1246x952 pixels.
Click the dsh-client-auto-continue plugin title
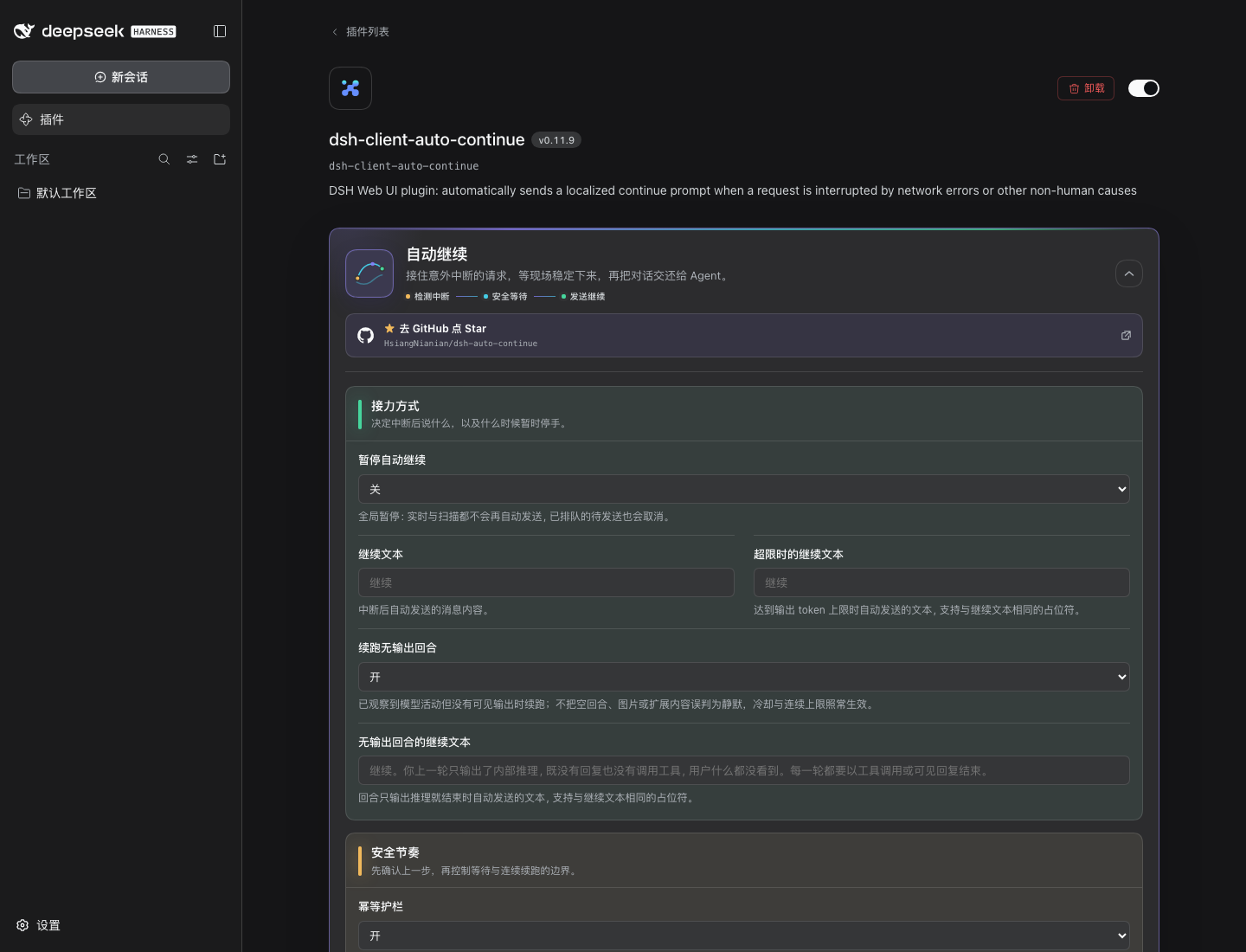pos(427,140)
